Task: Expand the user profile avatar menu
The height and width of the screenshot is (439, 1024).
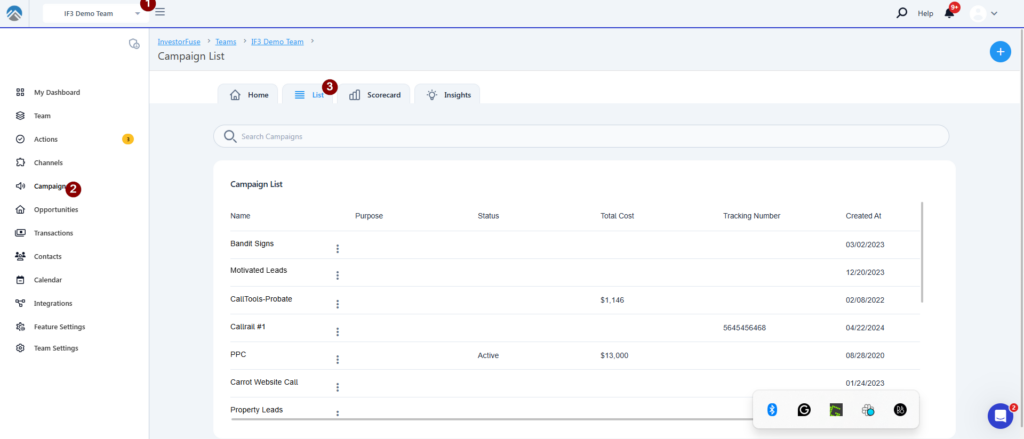Action: pos(984,13)
